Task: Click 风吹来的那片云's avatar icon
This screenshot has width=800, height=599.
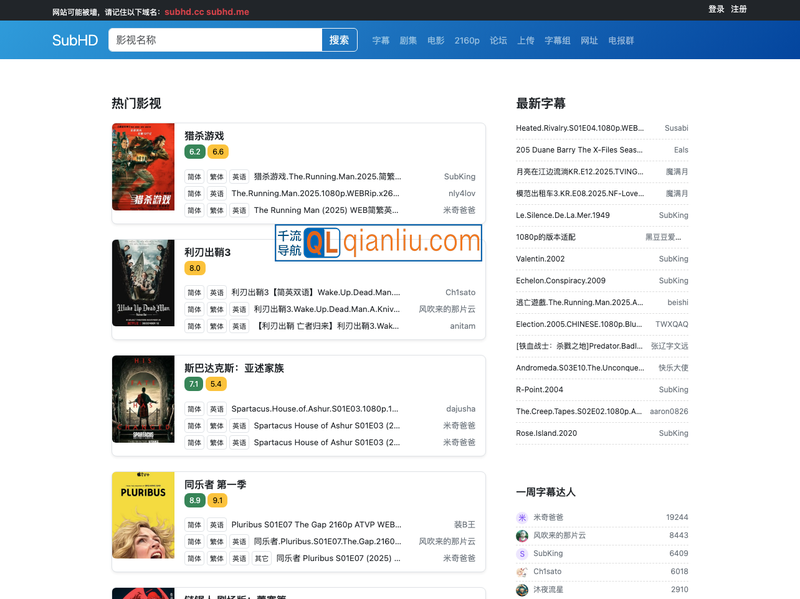Action: 522,535
